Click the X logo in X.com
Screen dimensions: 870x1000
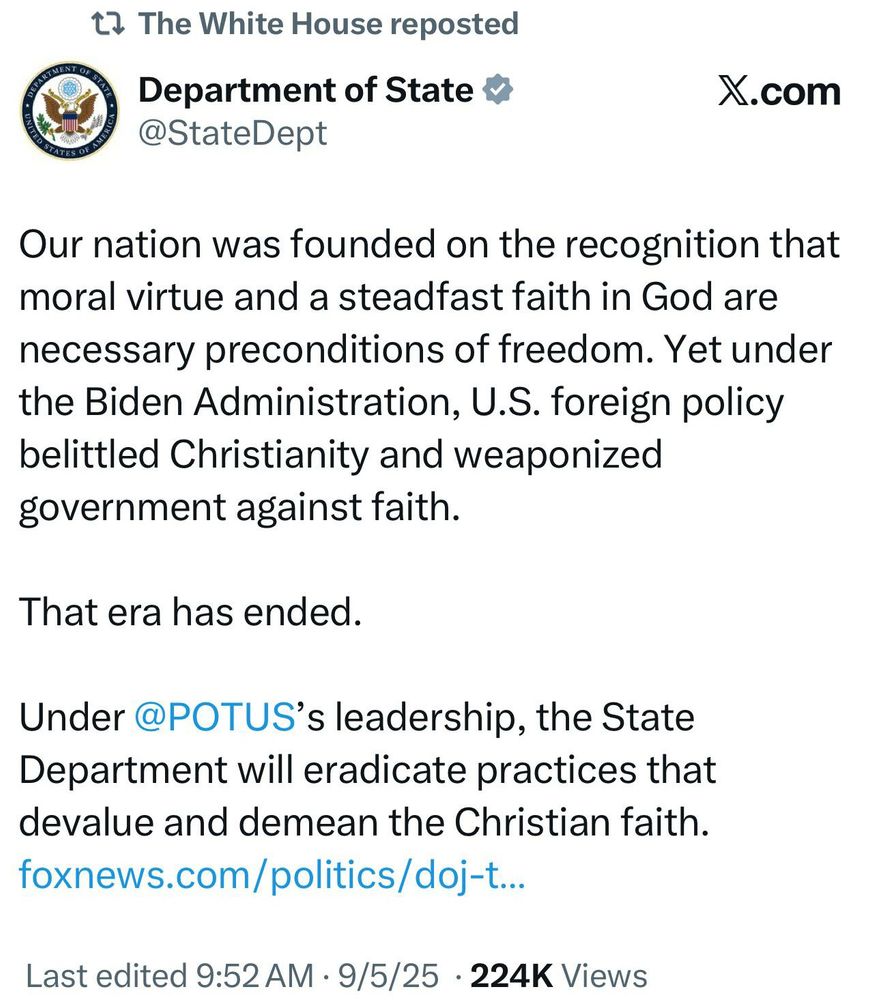[734, 92]
